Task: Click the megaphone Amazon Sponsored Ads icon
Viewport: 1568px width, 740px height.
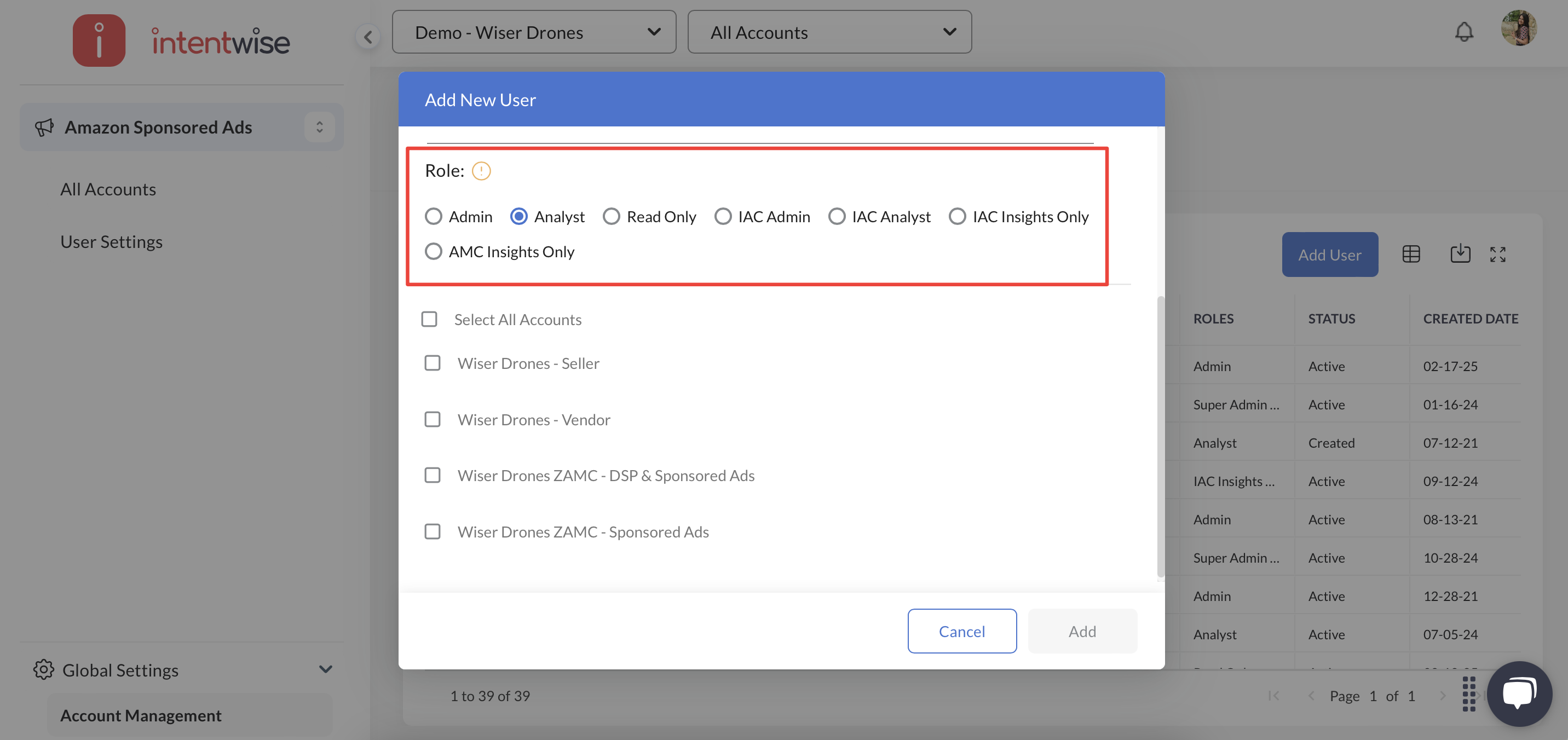Action: pyautogui.click(x=44, y=127)
